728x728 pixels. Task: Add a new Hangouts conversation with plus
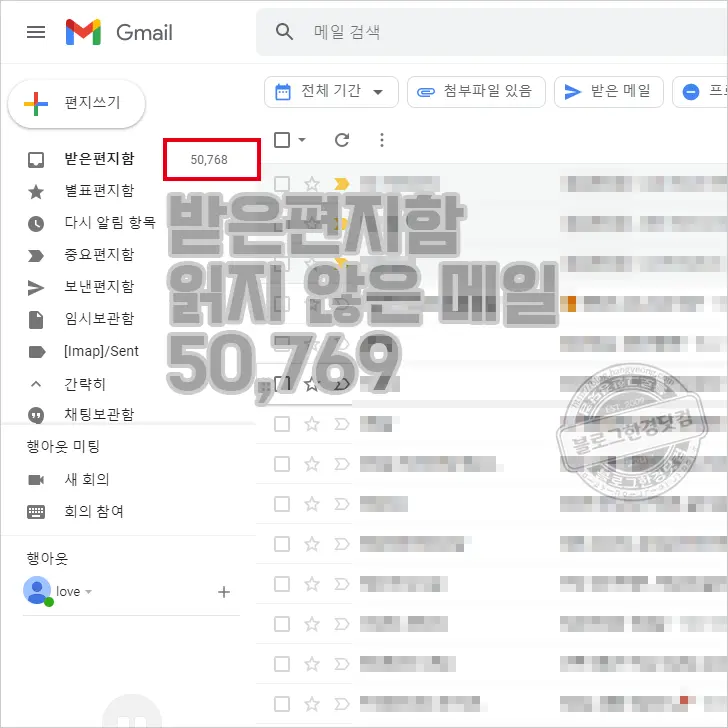point(224,592)
